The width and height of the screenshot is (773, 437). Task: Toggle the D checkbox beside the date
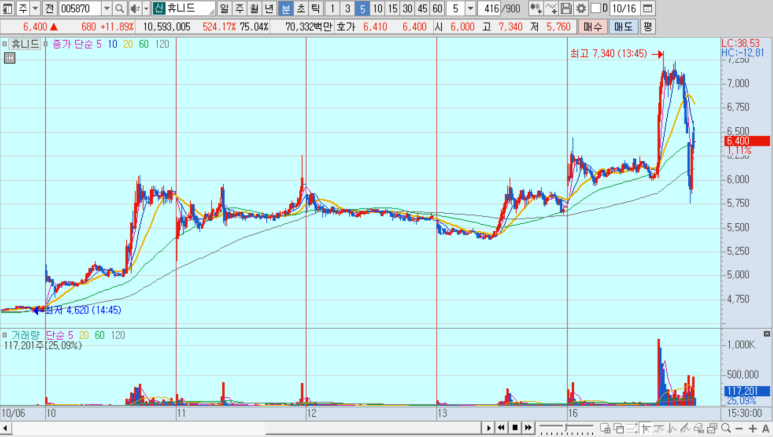pyautogui.click(x=596, y=8)
